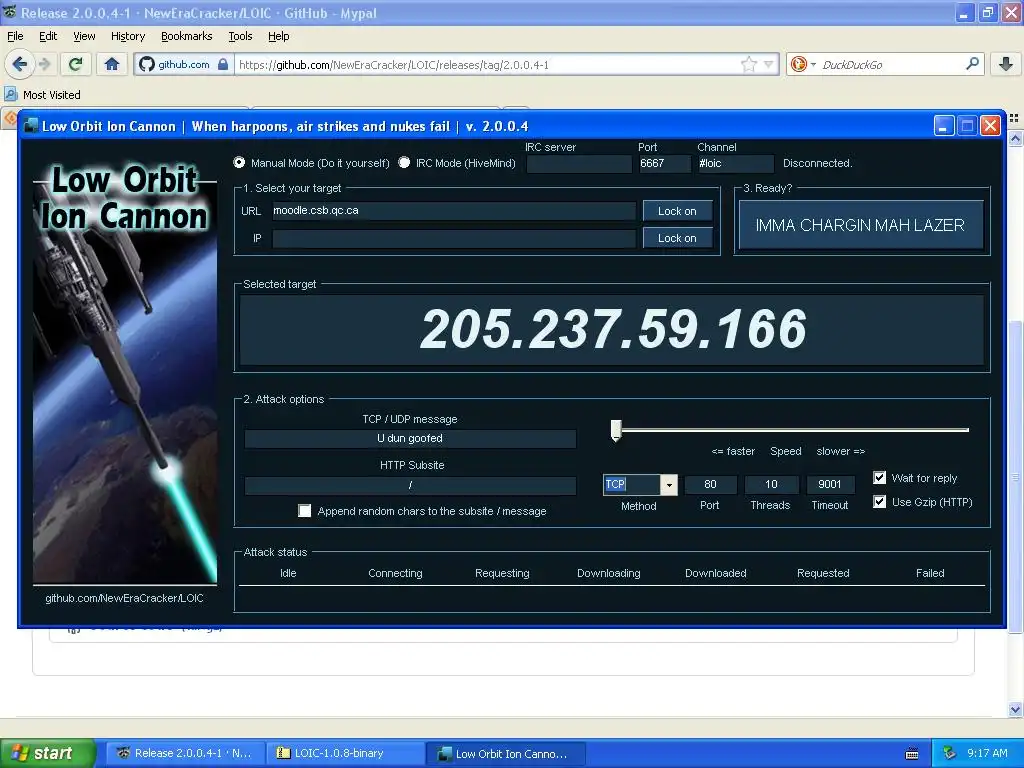
Task: Click the padlock icon in the address bar
Action: 223,64
